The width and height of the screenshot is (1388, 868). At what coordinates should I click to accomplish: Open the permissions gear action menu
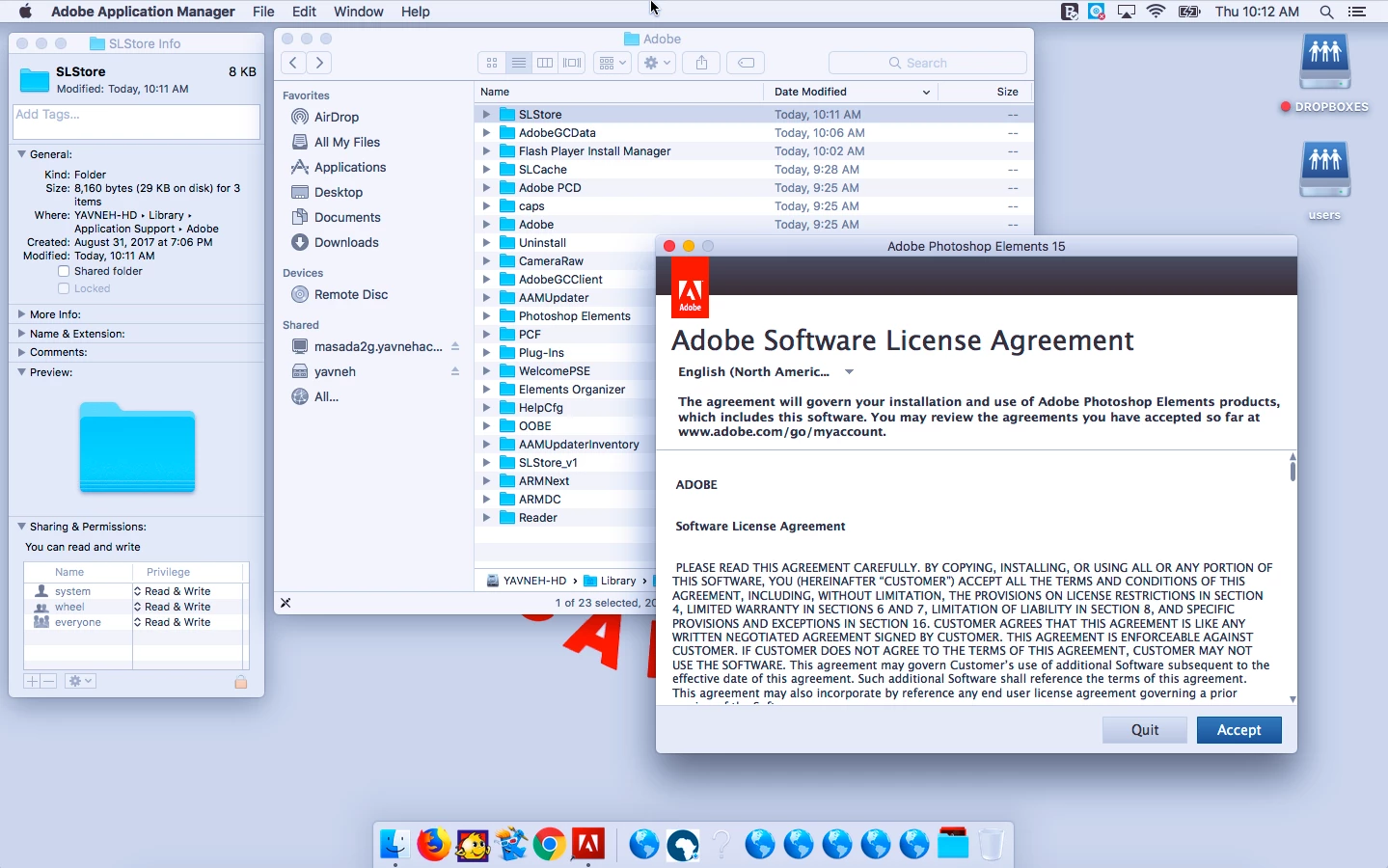click(x=80, y=681)
